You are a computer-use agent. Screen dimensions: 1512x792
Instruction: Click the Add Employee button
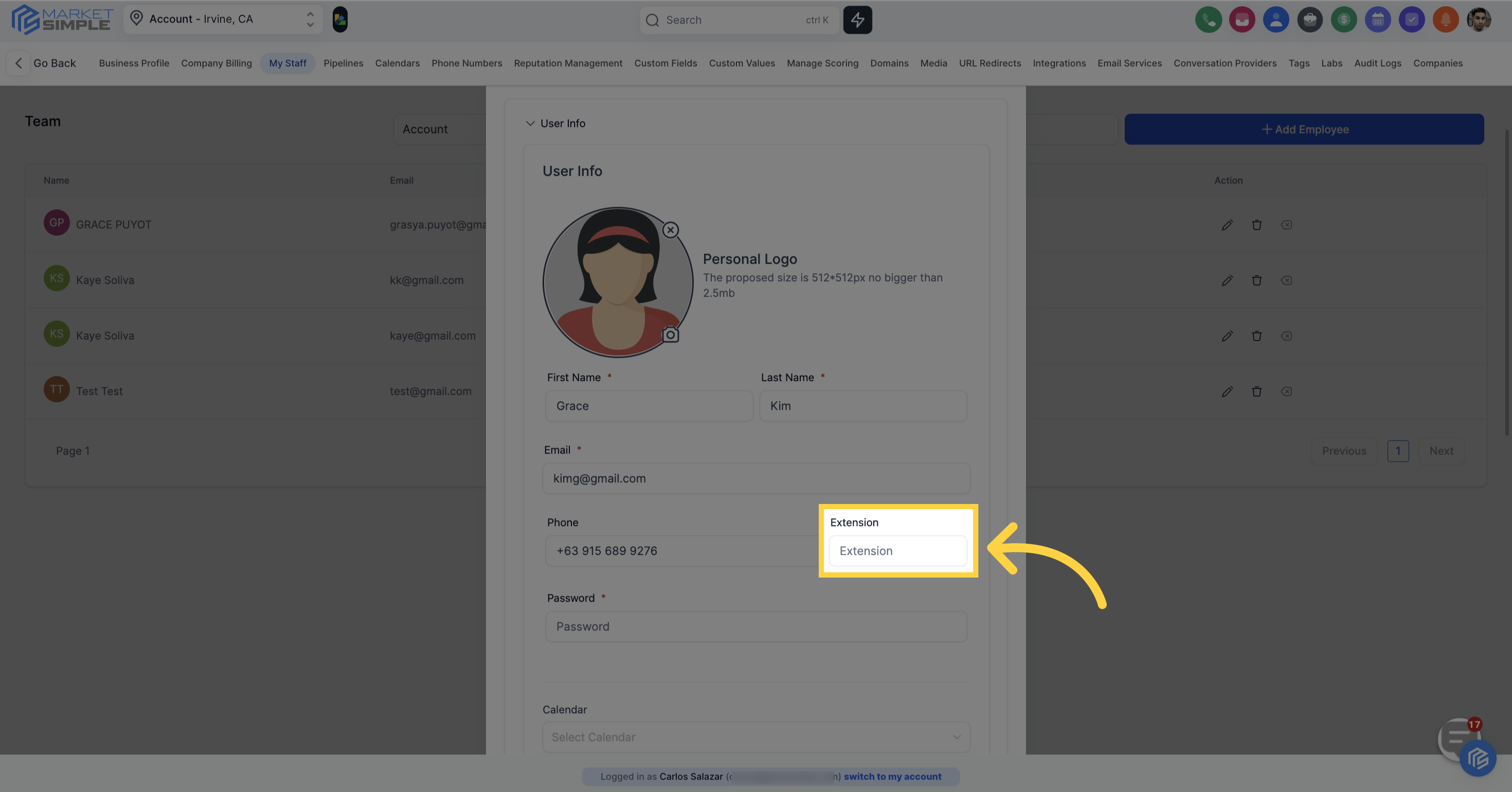tap(1304, 129)
